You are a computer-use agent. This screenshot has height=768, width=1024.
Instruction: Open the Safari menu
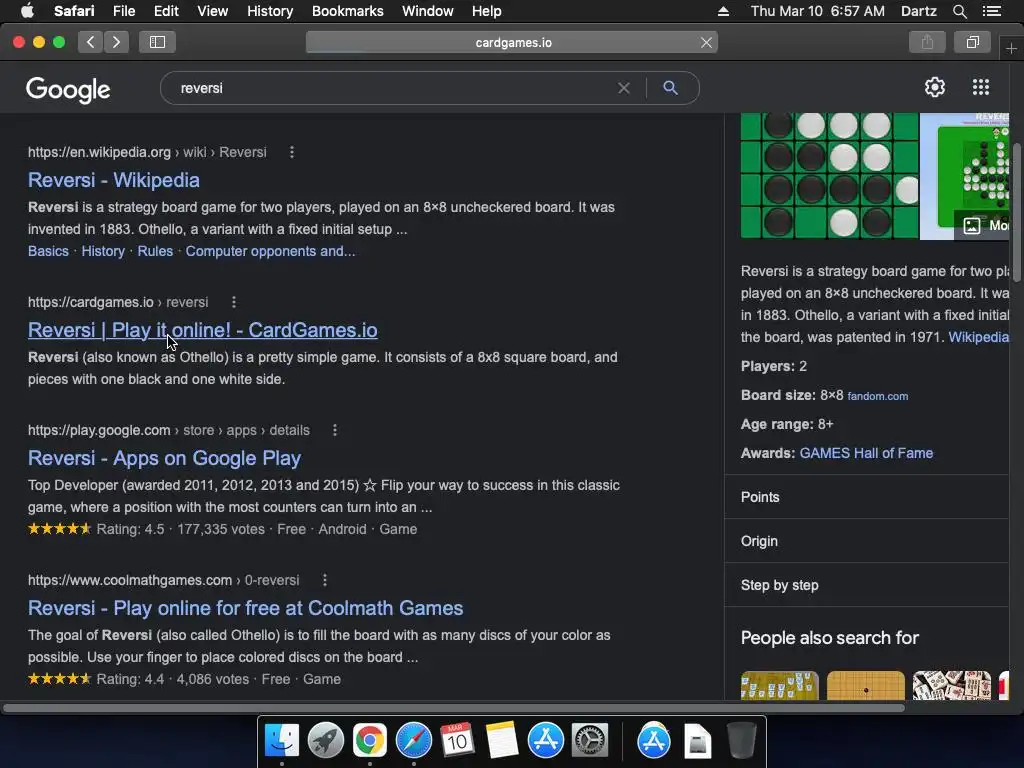(x=74, y=11)
